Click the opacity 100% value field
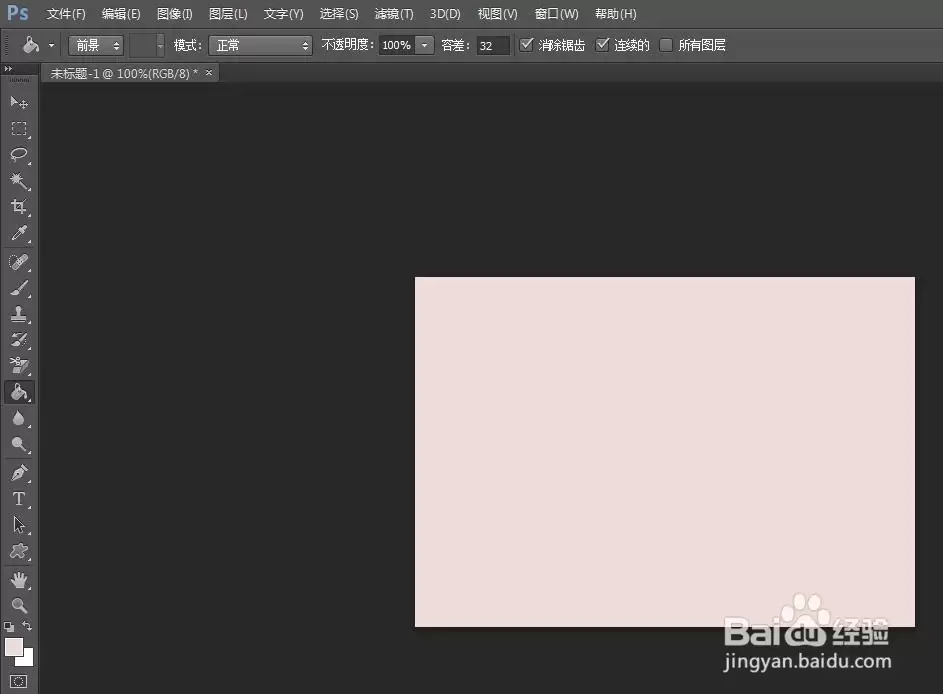 pyautogui.click(x=396, y=45)
